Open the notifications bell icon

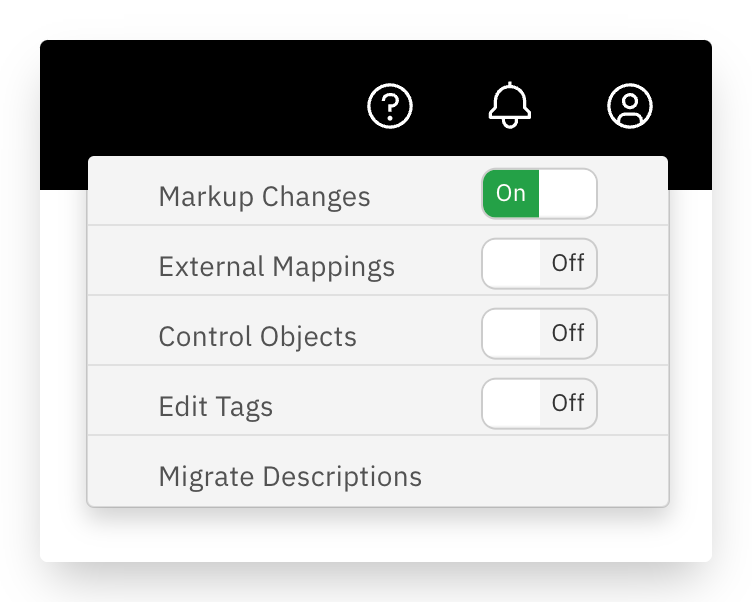point(510,105)
